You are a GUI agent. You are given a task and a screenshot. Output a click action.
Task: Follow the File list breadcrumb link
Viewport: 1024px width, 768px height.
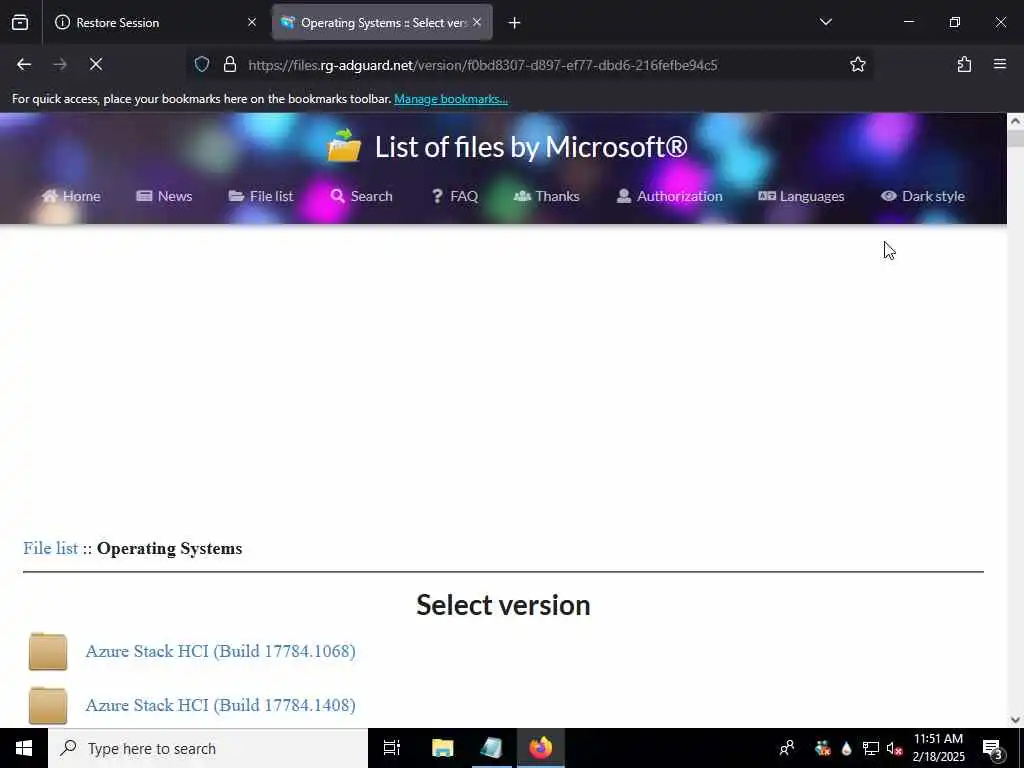50,549
